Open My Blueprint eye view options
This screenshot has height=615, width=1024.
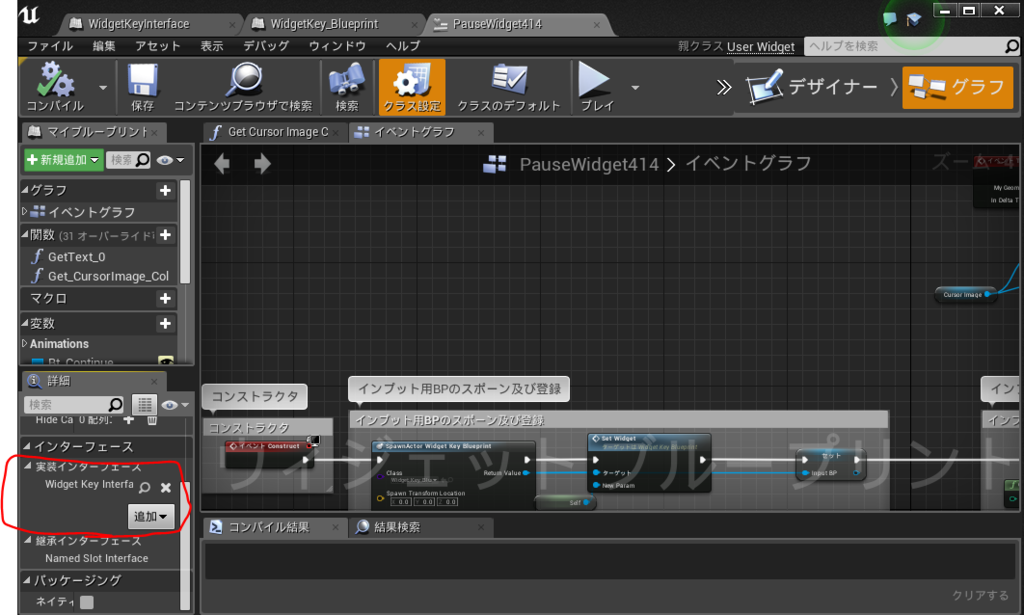coord(170,160)
